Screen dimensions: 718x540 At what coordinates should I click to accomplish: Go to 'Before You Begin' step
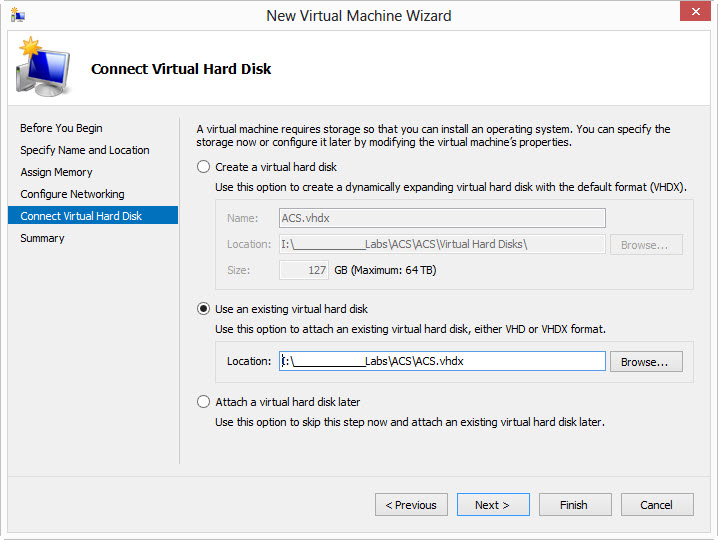61,128
